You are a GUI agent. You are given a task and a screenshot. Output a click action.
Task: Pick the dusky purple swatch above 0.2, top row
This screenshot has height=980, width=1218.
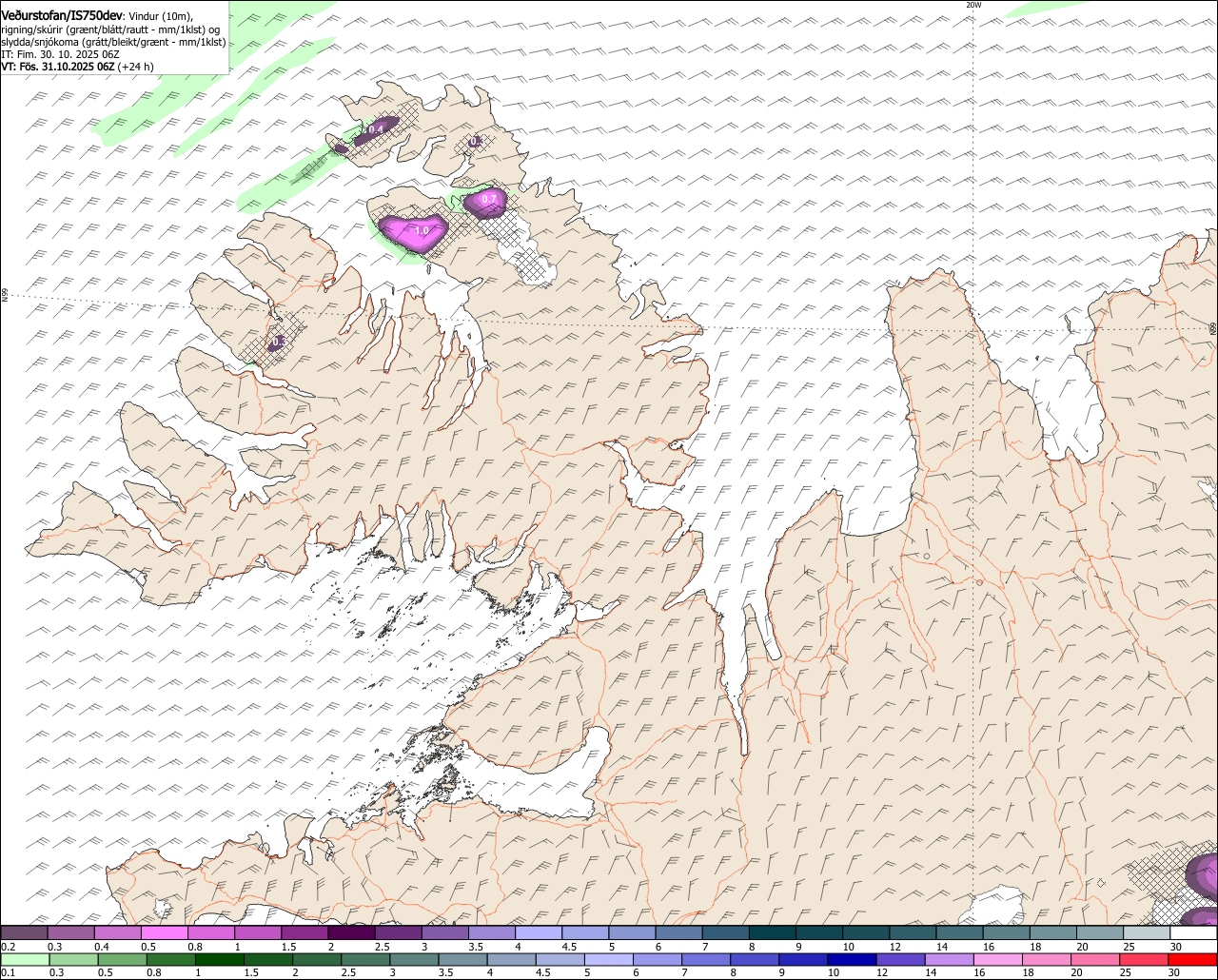(25, 933)
